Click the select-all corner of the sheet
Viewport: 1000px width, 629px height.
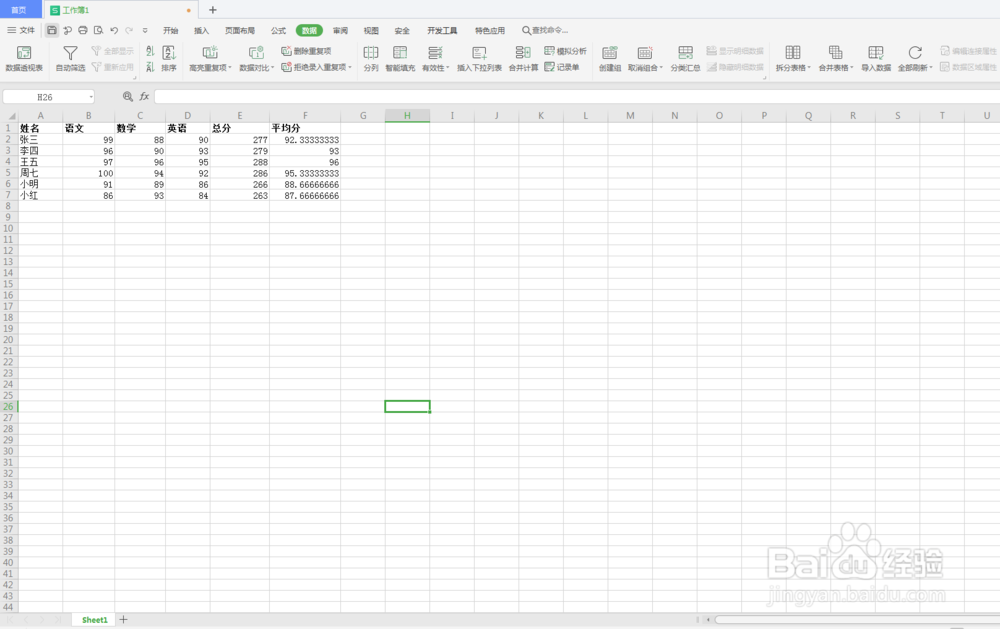pyautogui.click(x=9, y=115)
